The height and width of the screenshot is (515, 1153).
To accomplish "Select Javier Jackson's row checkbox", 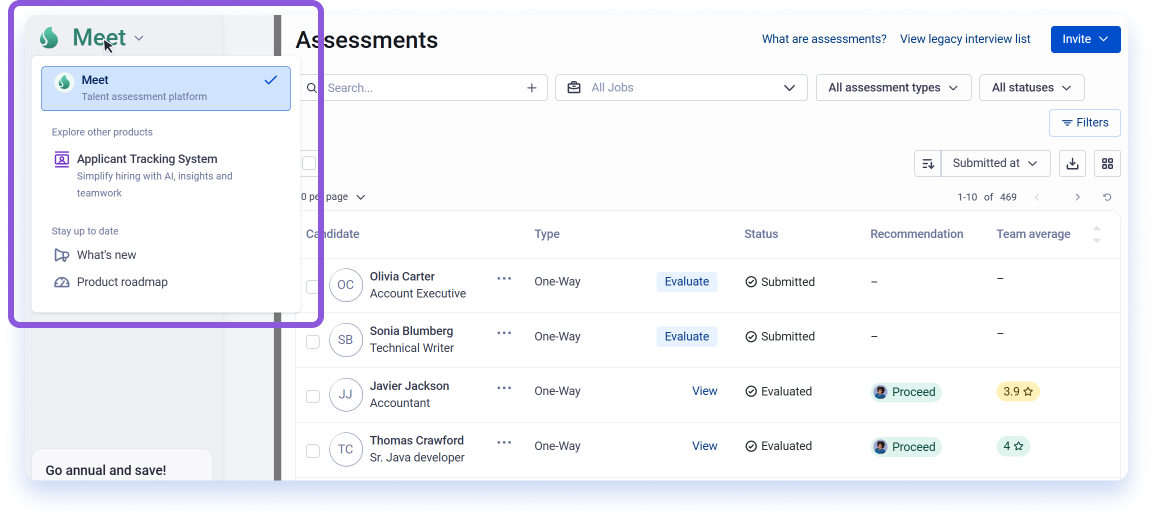I will (313, 396).
